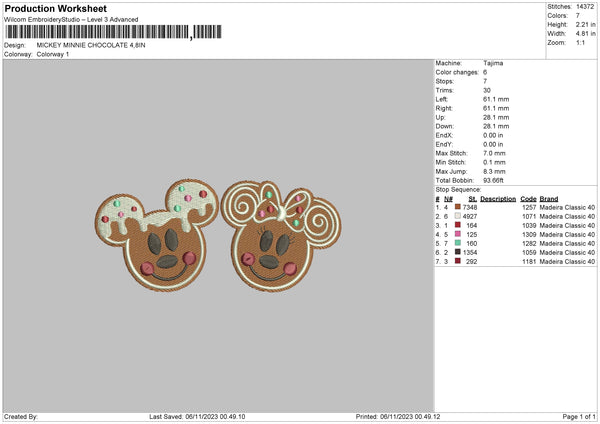
Task: Click the Color changes label
Action: pos(457,72)
